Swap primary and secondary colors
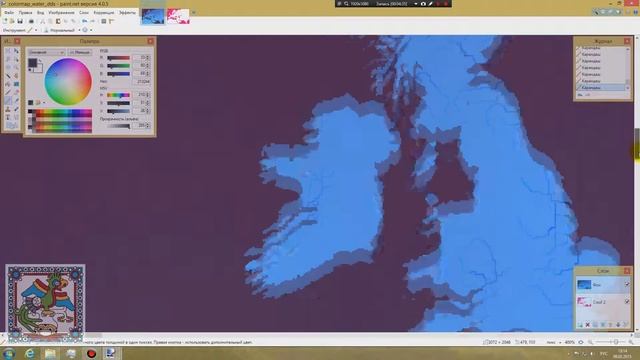The image size is (640, 360). tap(40, 61)
